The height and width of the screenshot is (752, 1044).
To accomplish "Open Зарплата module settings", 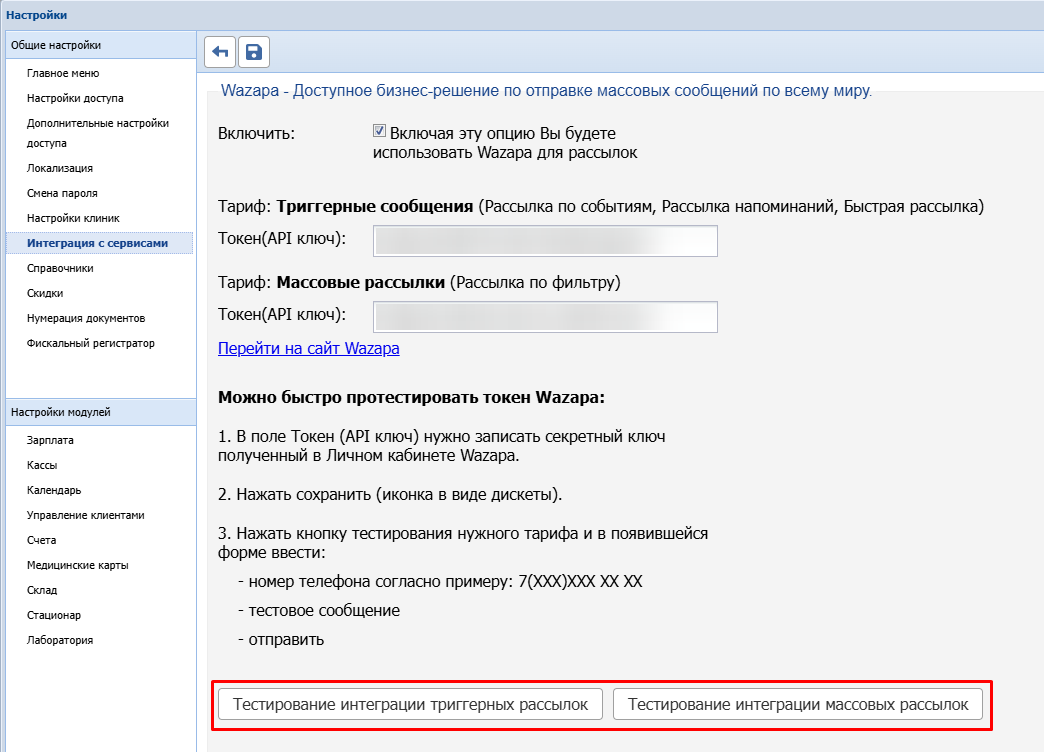I will pos(50,440).
